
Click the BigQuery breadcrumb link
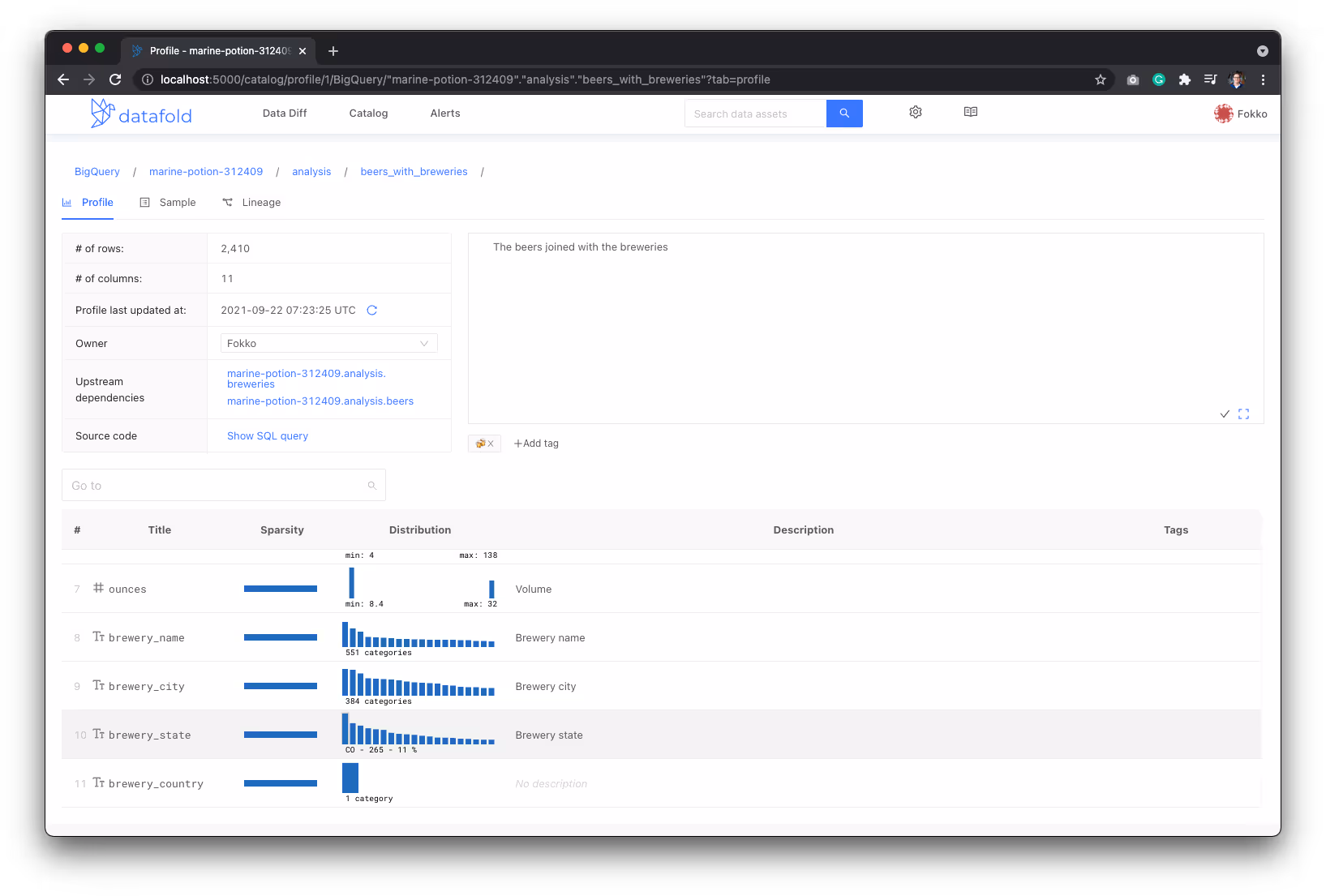(97, 172)
